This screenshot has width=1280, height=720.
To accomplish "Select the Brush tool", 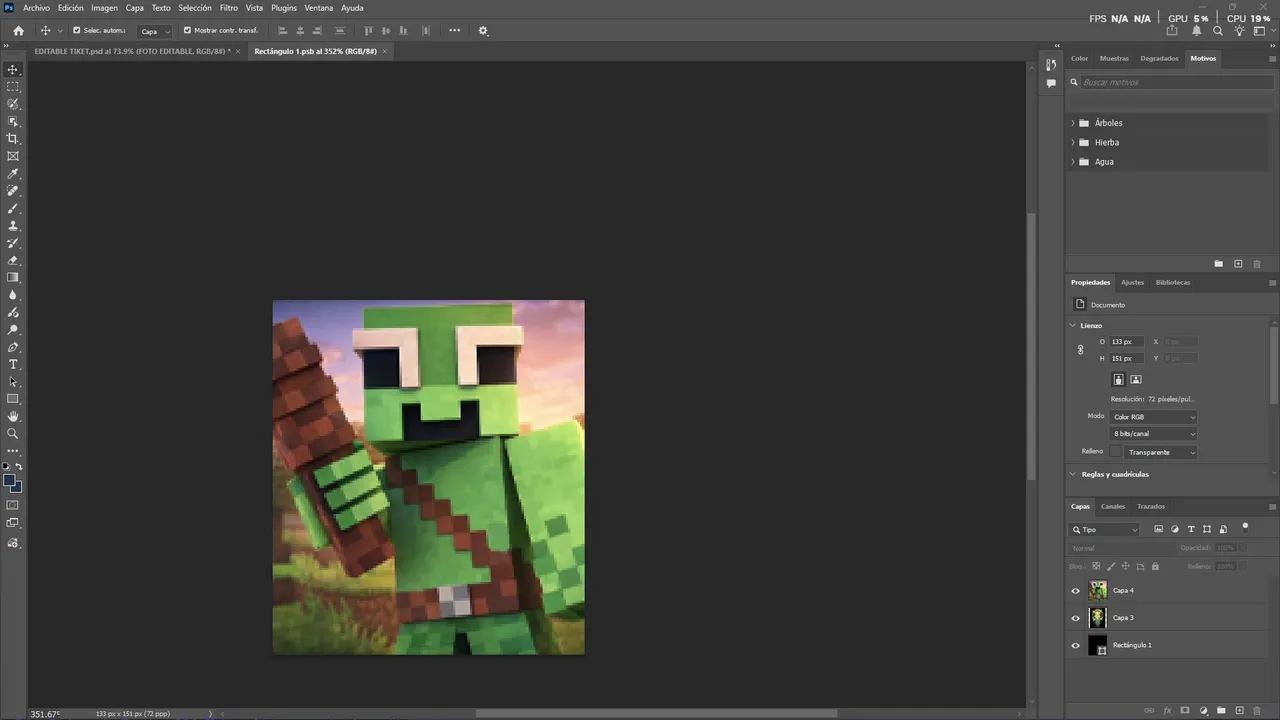I will pyautogui.click(x=13, y=209).
